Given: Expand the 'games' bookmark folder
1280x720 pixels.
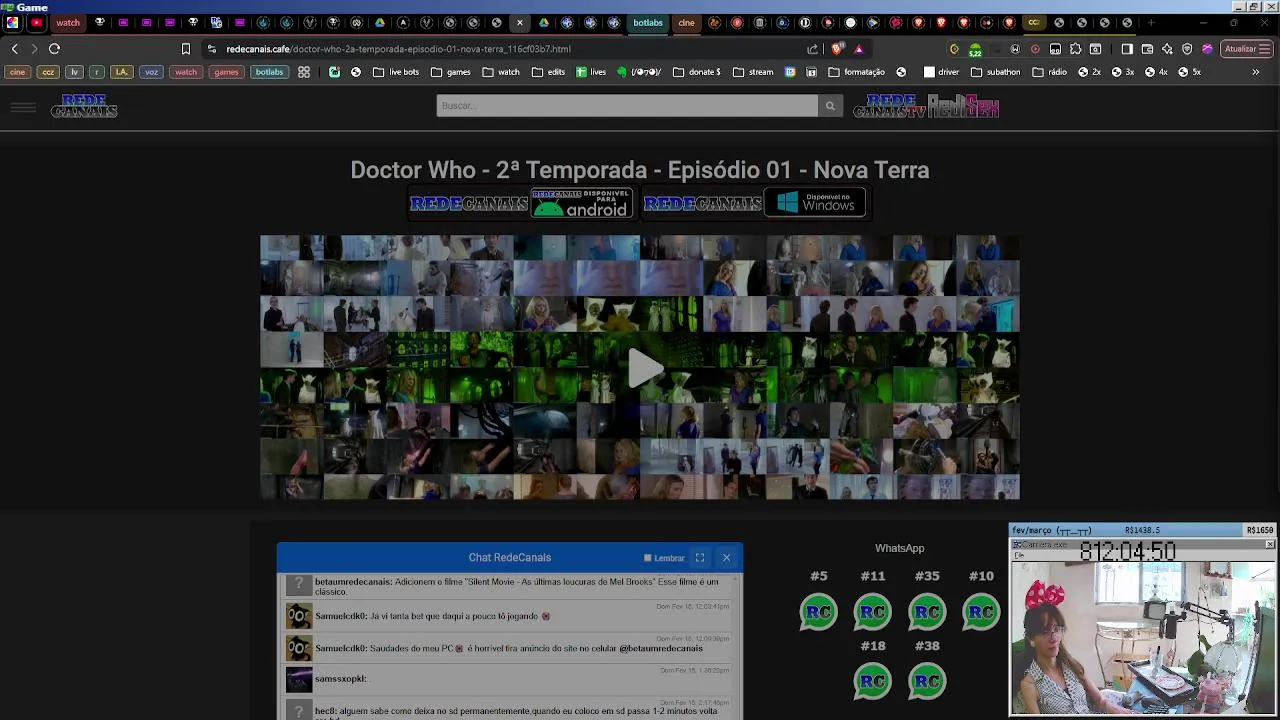Looking at the screenshot, I should point(450,72).
